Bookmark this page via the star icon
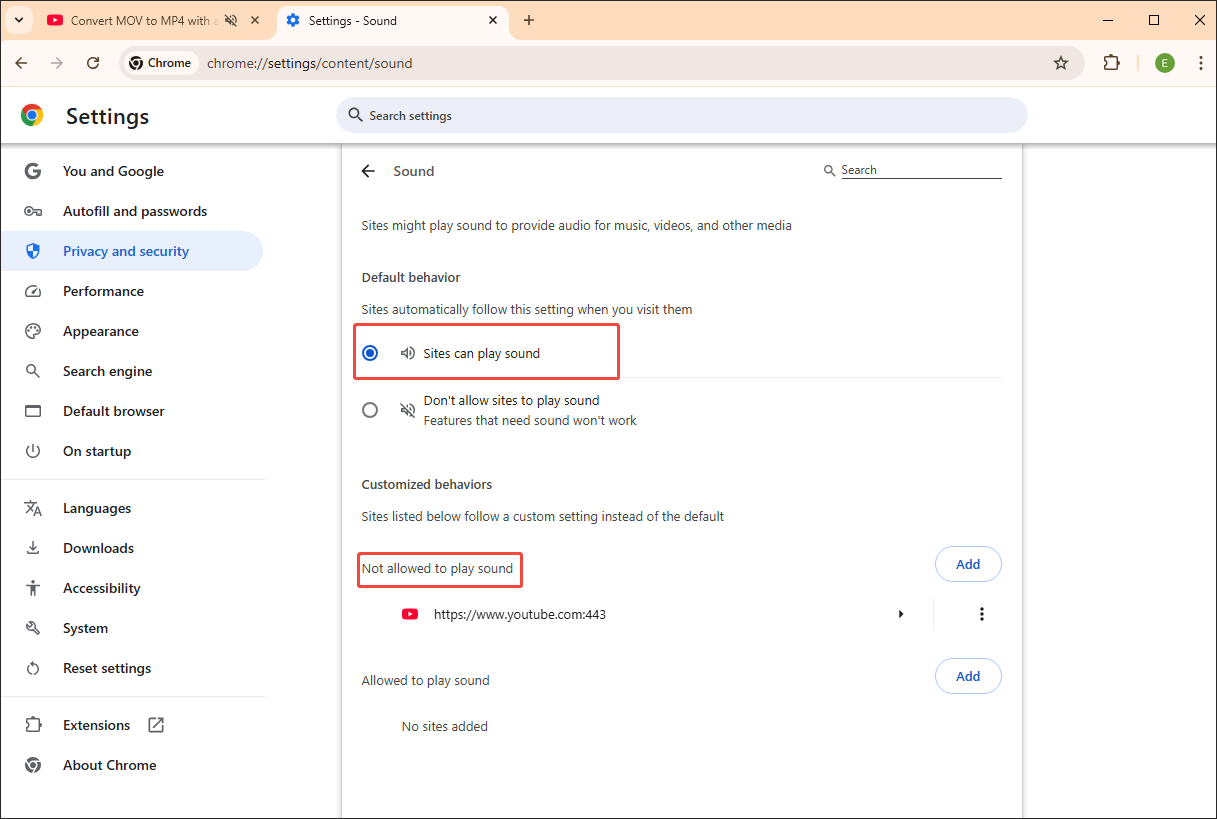 pyautogui.click(x=1060, y=62)
